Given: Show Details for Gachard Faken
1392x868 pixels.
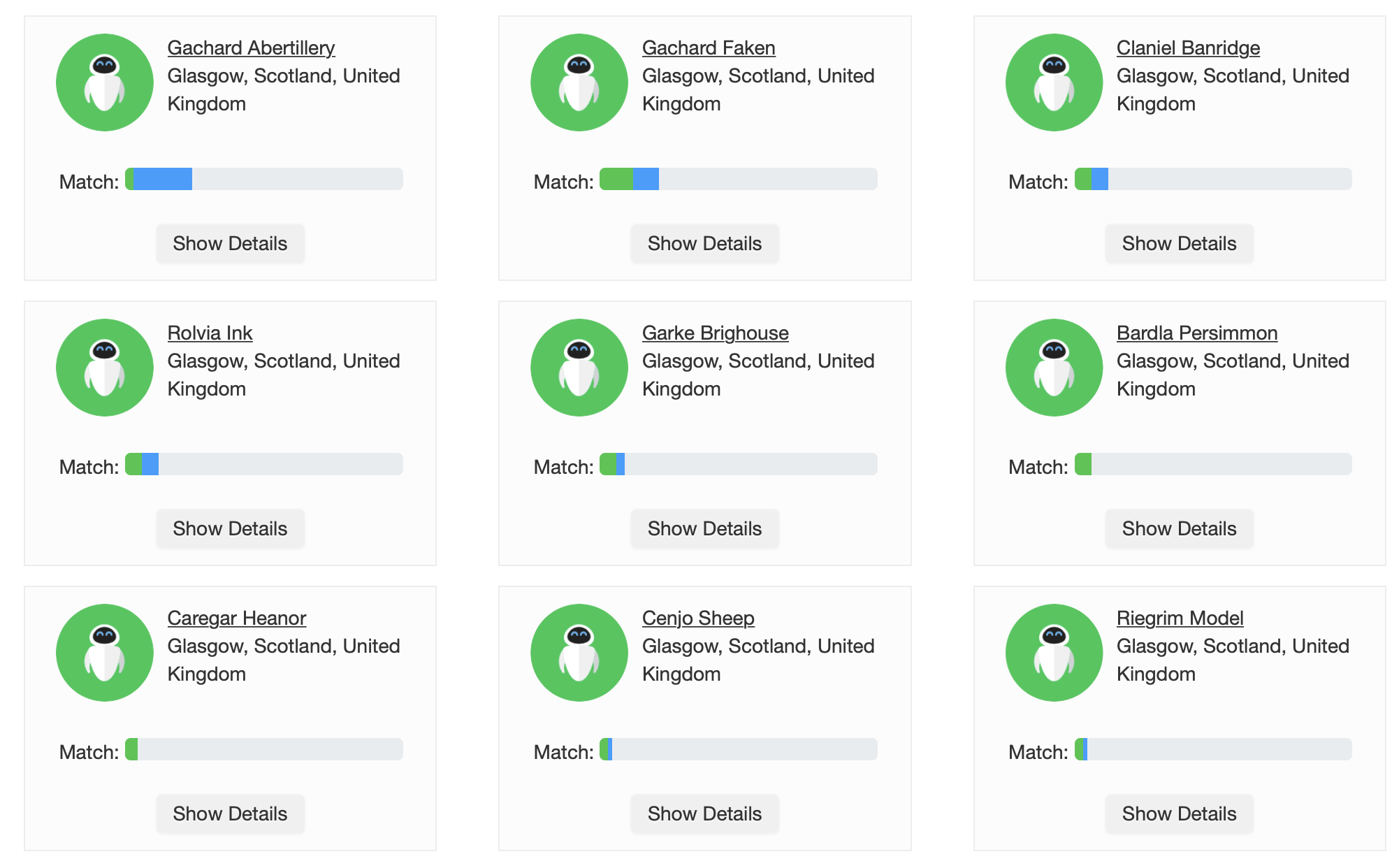Looking at the screenshot, I should pos(704,243).
